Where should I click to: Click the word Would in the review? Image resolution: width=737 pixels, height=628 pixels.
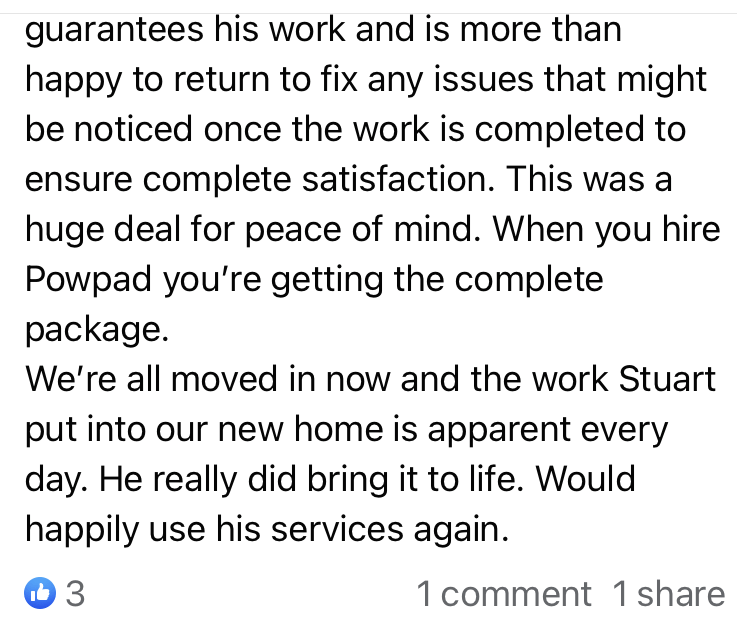585,479
